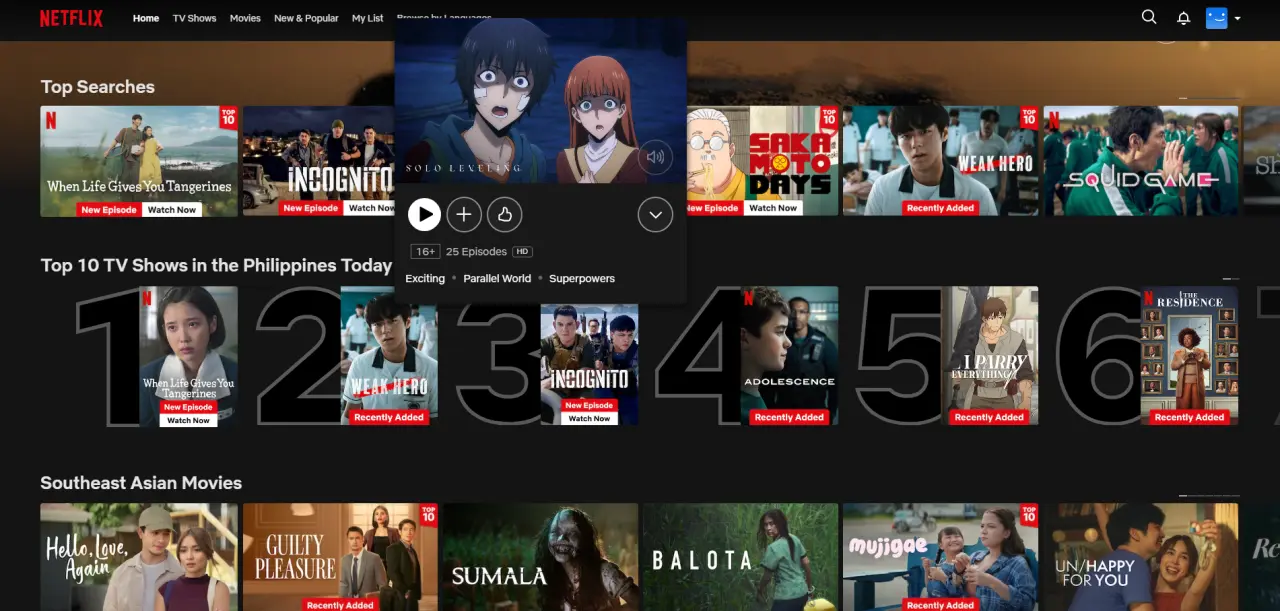Click New Episode badge on Sakamoto Days
Screen dimensions: 1280x611
click(714, 209)
